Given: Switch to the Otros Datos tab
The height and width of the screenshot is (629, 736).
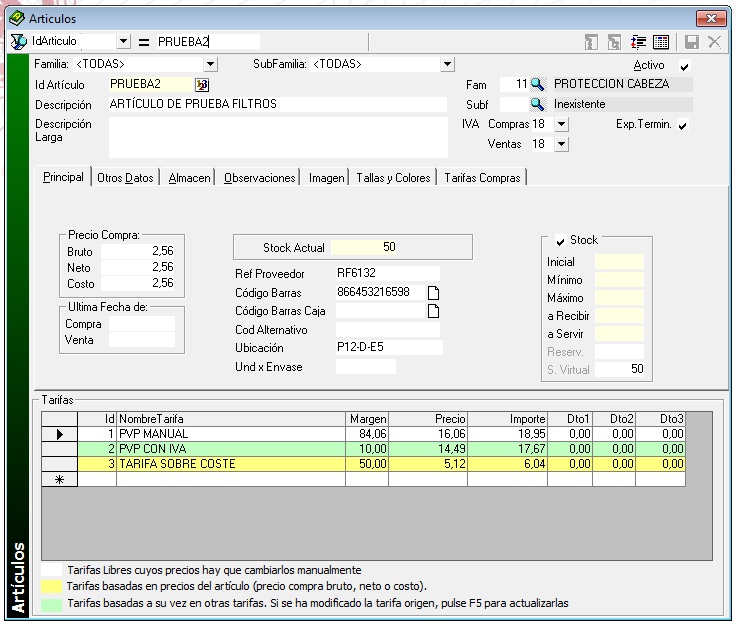Looking at the screenshot, I should 125,178.
